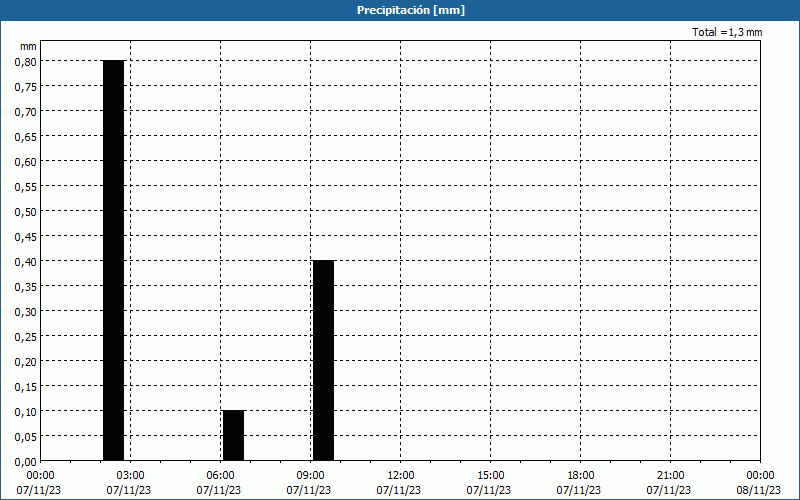
Task: Select the 0,65 value on y-axis
Action: tap(26, 137)
